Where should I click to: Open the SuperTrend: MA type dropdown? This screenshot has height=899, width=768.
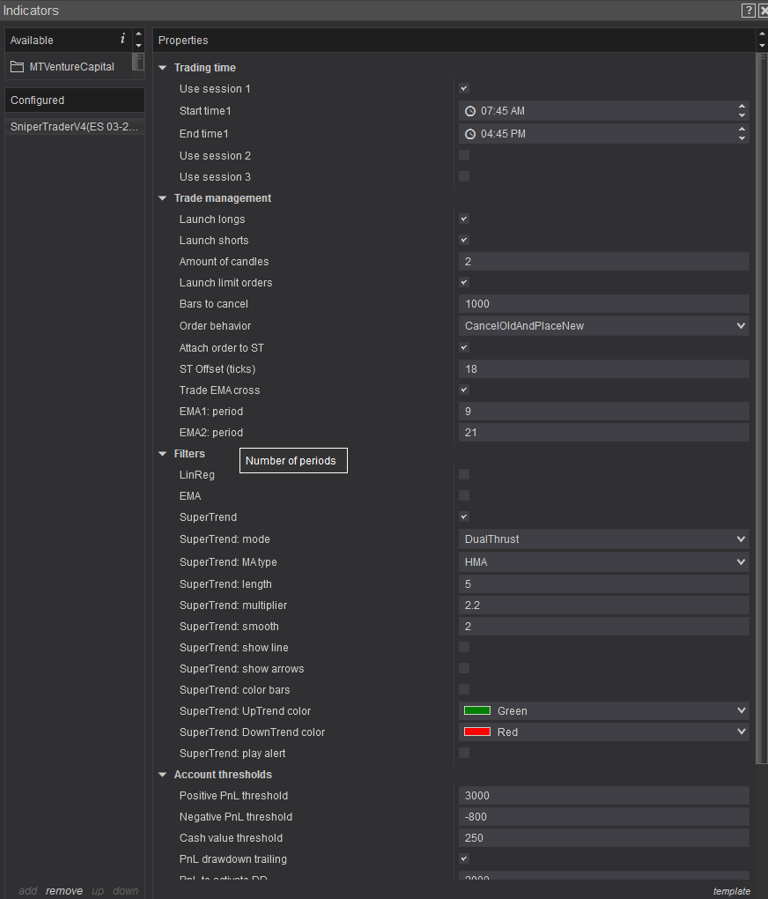[x=604, y=562]
